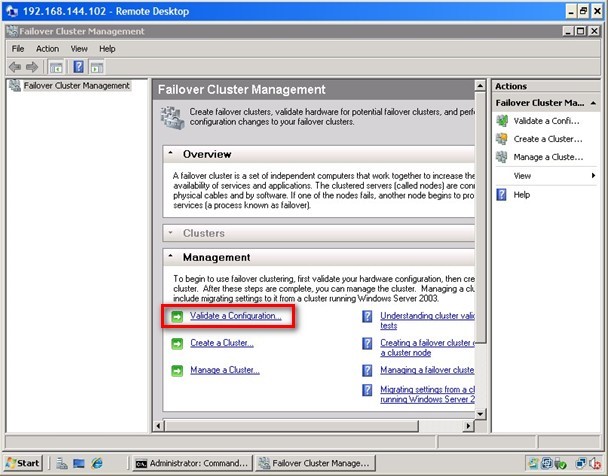Image resolution: width=608 pixels, height=476 pixels.
Task: Click Create a Cluster icon in Actions pane
Action: click(502, 139)
